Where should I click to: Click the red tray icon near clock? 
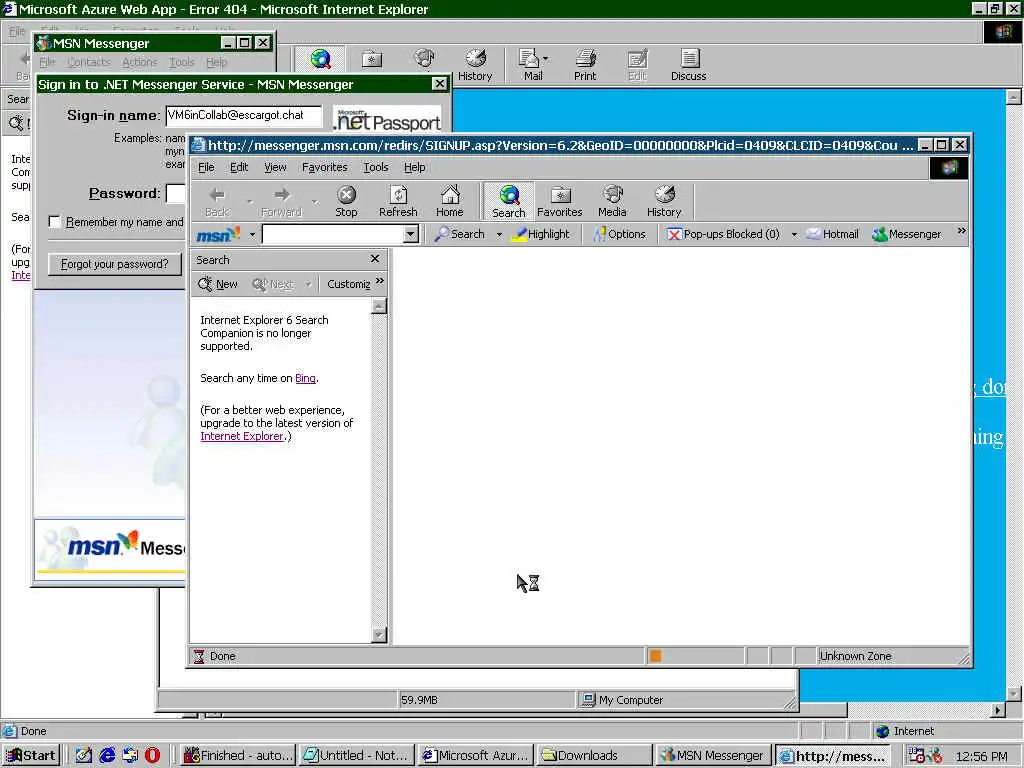pyautogui.click(x=936, y=756)
